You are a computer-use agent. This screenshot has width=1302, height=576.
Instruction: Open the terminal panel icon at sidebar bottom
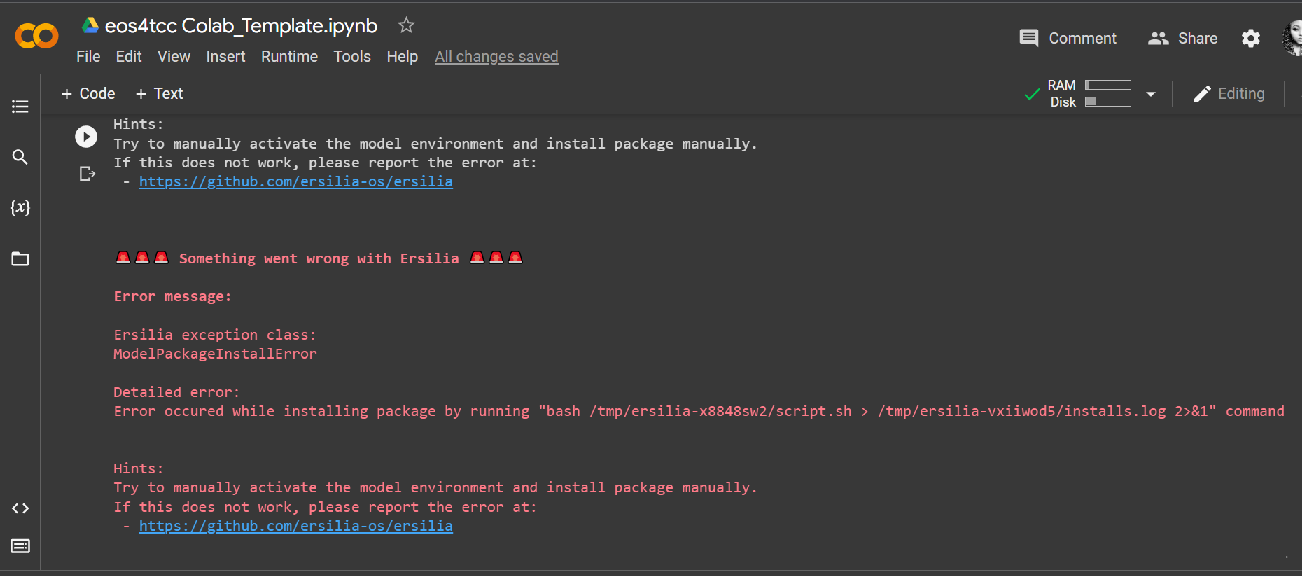(x=20, y=546)
